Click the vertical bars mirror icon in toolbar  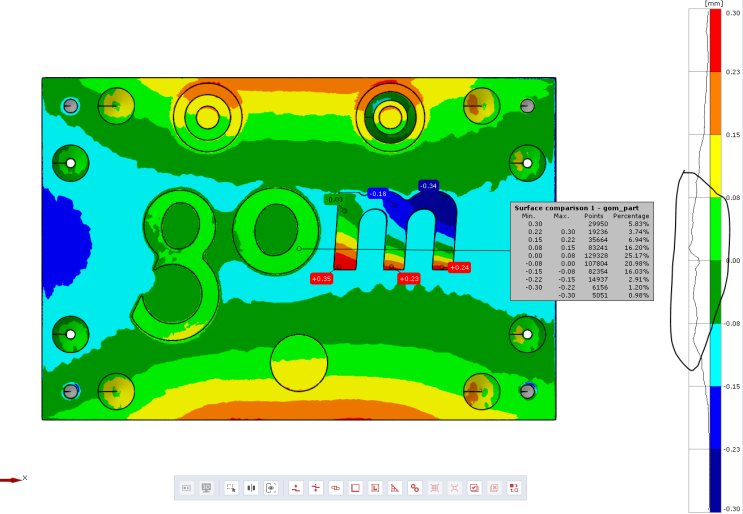pyautogui.click(x=251, y=487)
